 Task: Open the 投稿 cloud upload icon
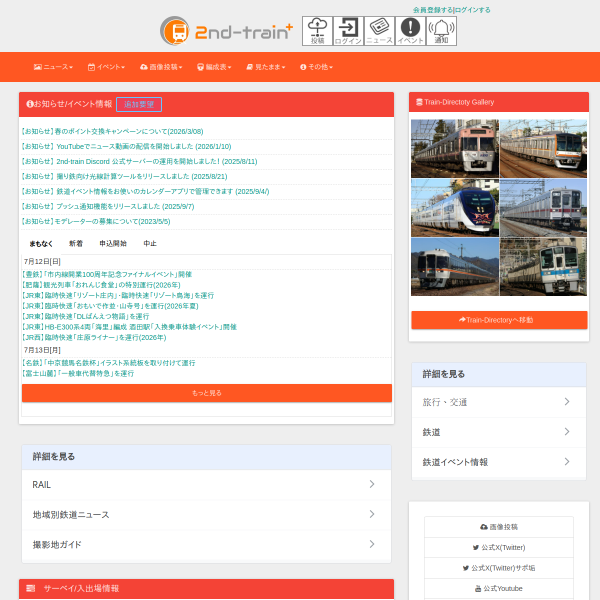click(x=317, y=31)
